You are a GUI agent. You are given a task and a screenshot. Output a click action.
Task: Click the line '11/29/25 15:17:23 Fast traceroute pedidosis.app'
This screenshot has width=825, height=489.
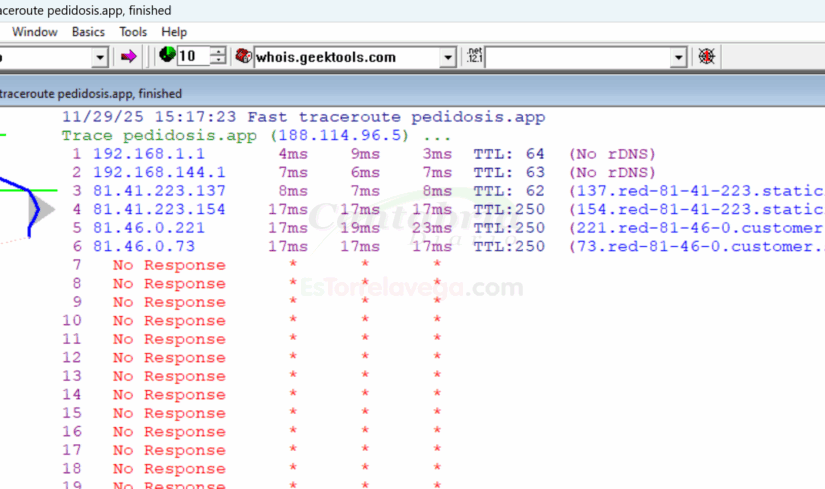point(304,117)
